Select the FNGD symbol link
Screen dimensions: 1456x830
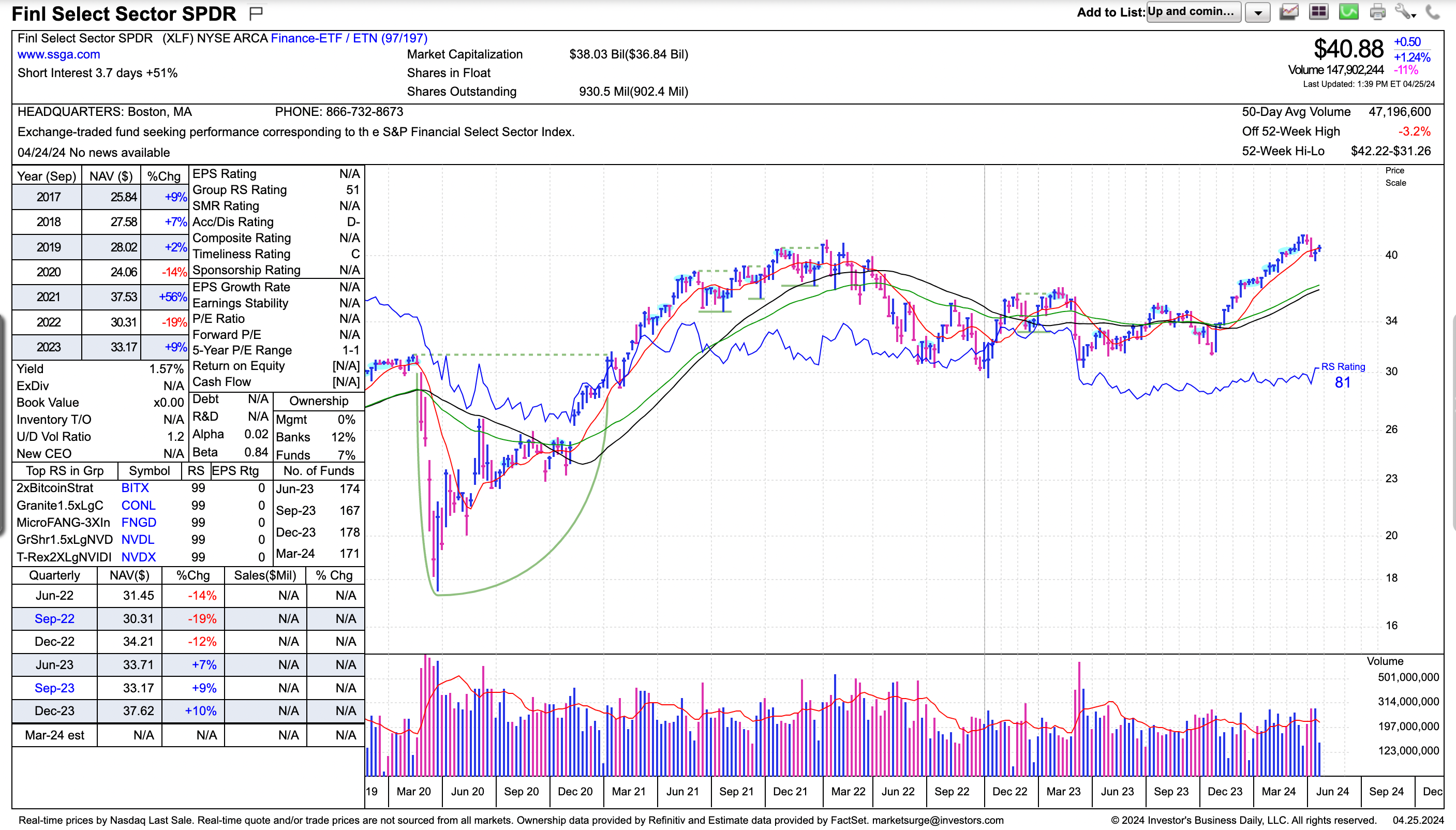(139, 523)
